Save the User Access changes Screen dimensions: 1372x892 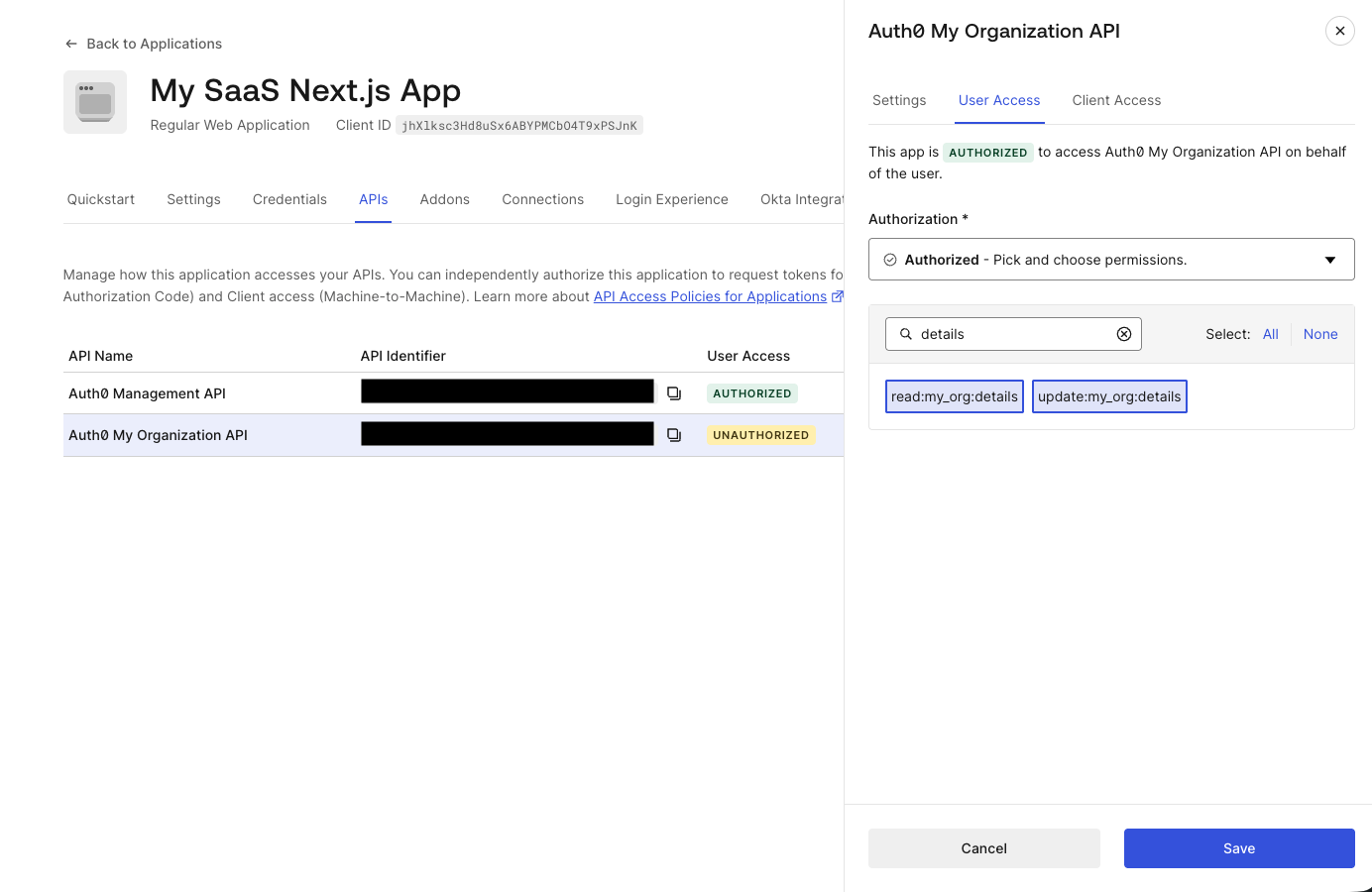[1239, 847]
